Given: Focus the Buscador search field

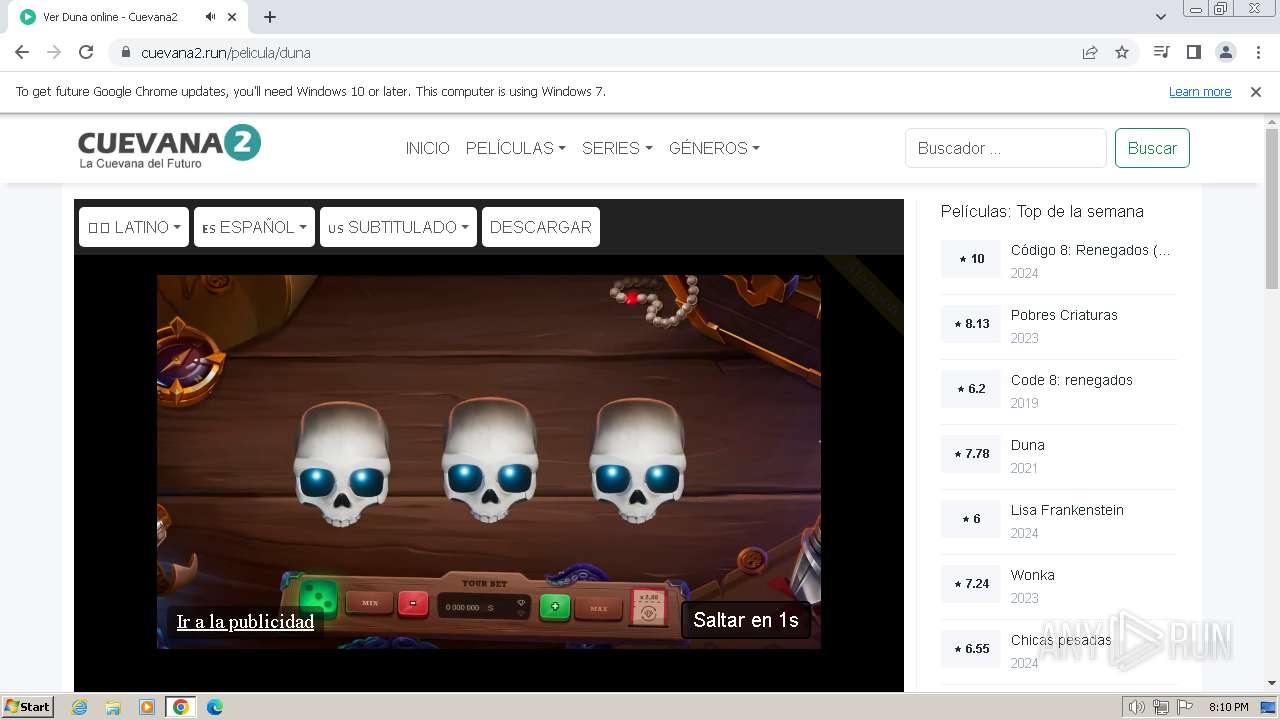Looking at the screenshot, I should 1006,148.
